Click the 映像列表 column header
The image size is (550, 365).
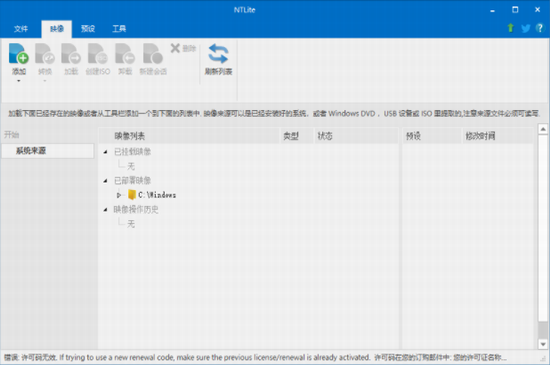tap(189, 136)
